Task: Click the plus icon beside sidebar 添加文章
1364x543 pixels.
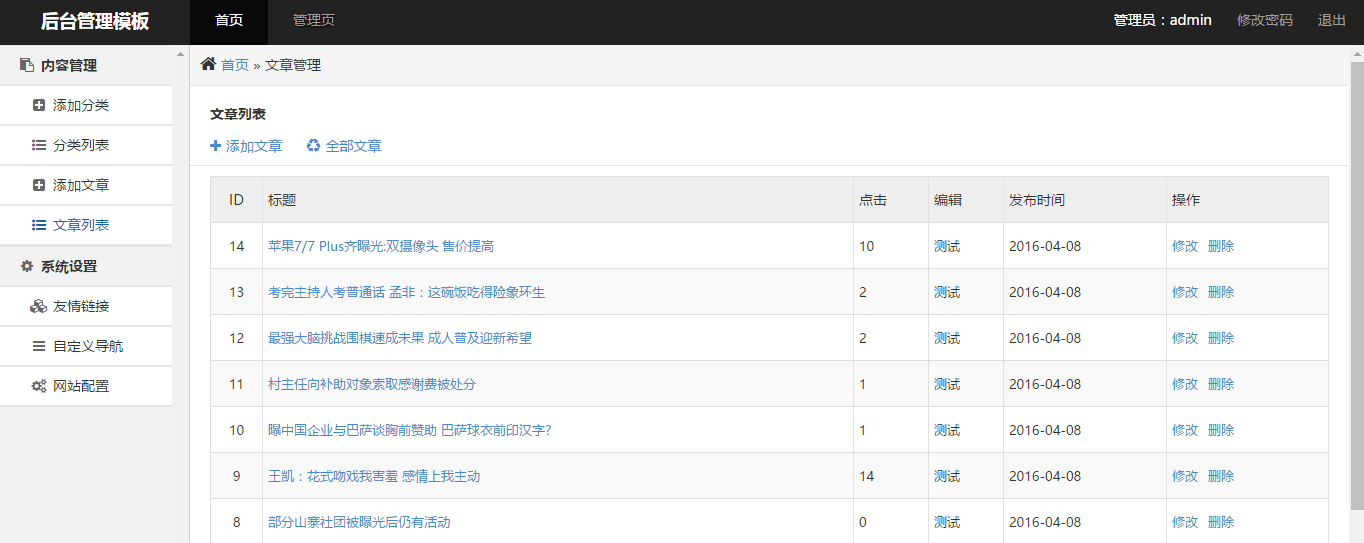Action: click(39, 185)
